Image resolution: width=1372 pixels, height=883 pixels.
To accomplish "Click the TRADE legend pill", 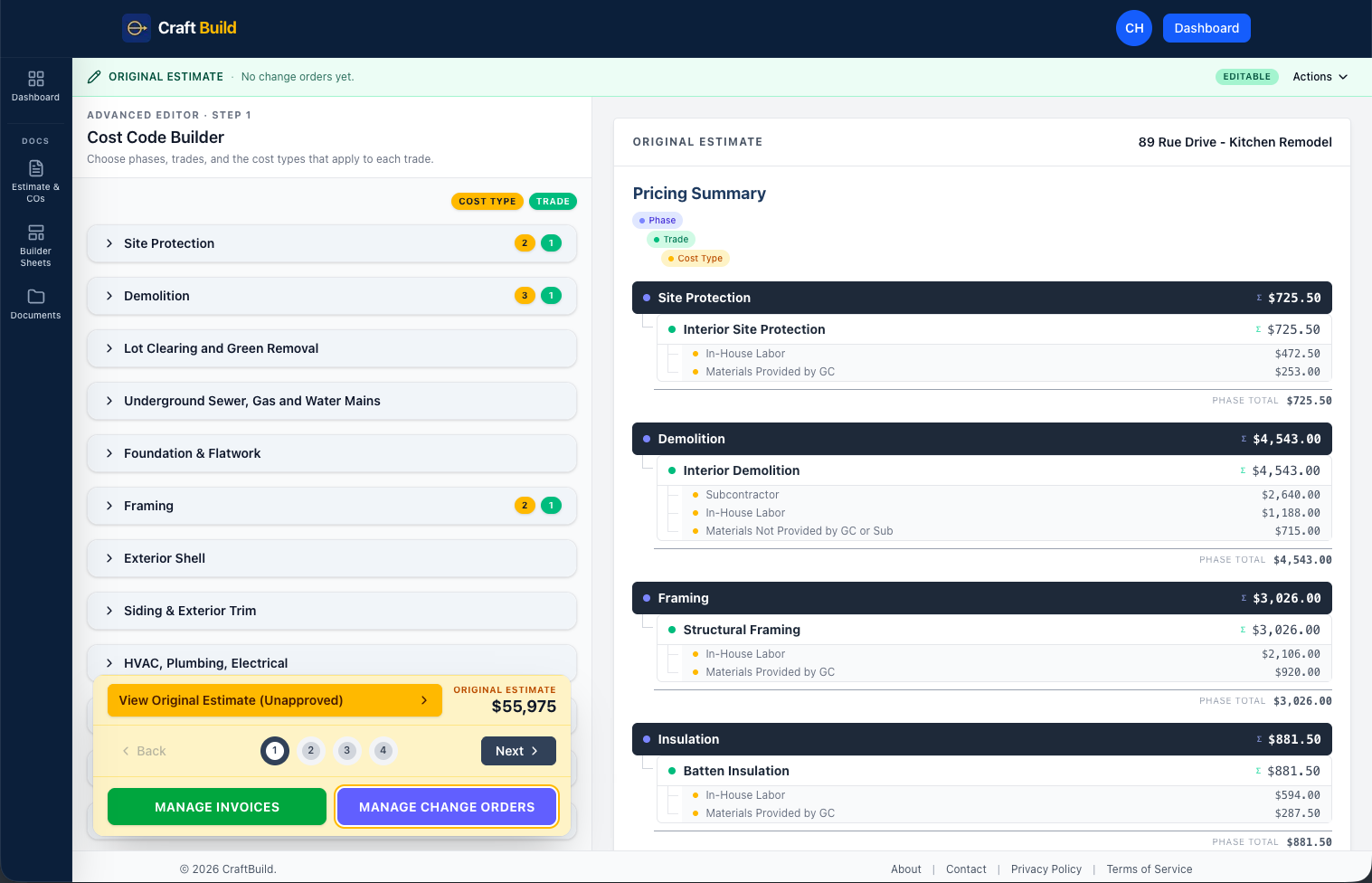I will click(x=553, y=202).
